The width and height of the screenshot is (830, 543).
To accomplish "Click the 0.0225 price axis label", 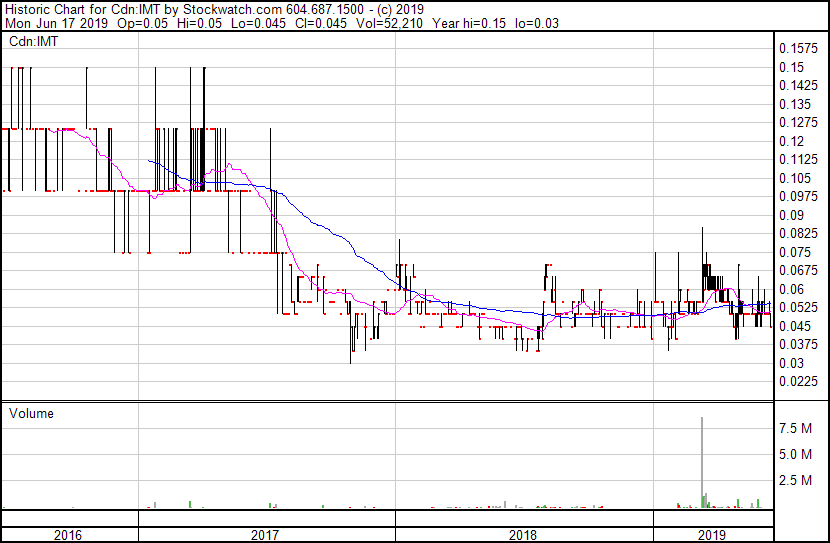I will pyautogui.click(x=799, y=381).
